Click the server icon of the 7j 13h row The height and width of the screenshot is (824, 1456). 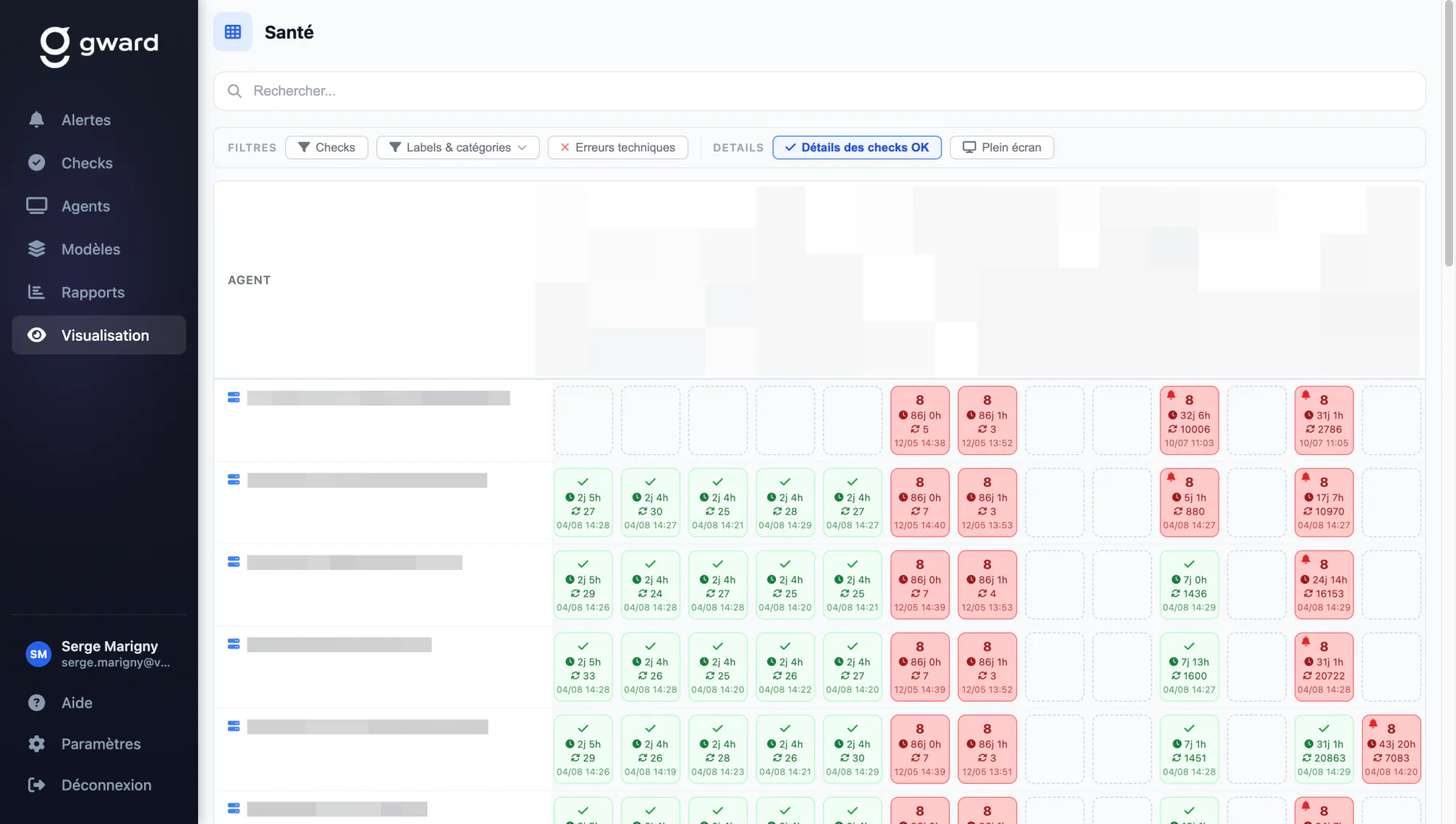tap(234, 644)
